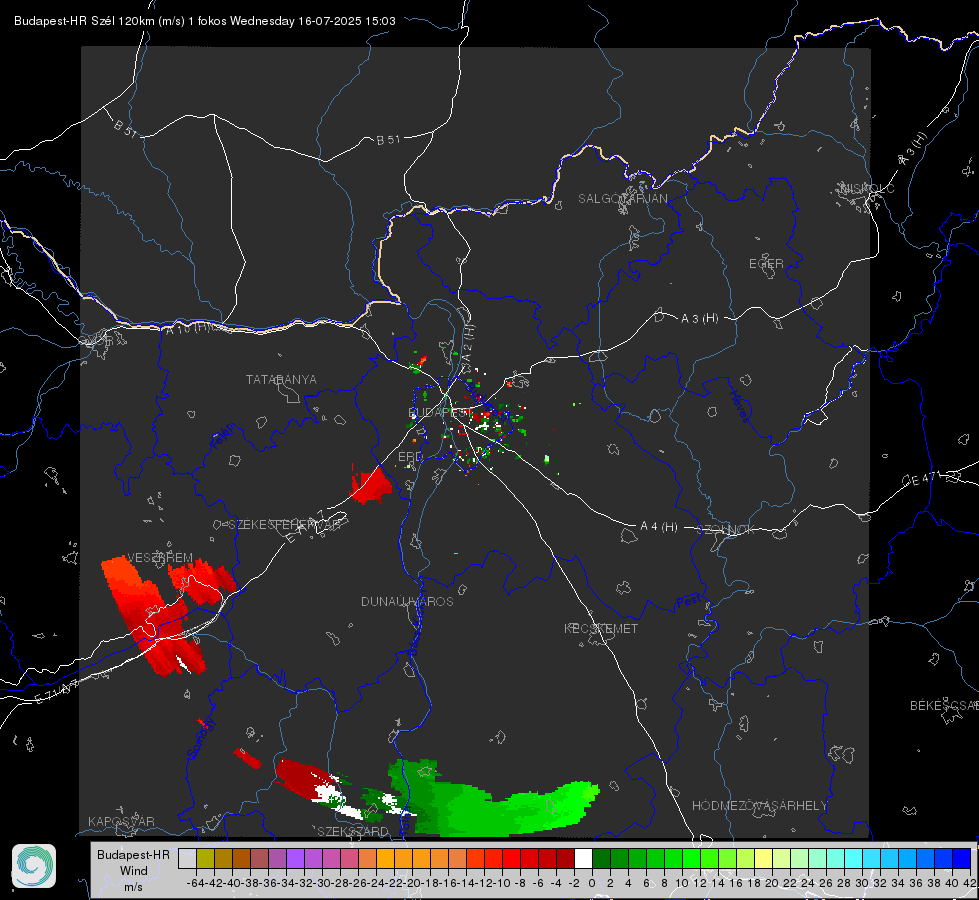979x900 pixels.
Task: Click the DUNAUJVAROS city label
Action: pos(407,601)
